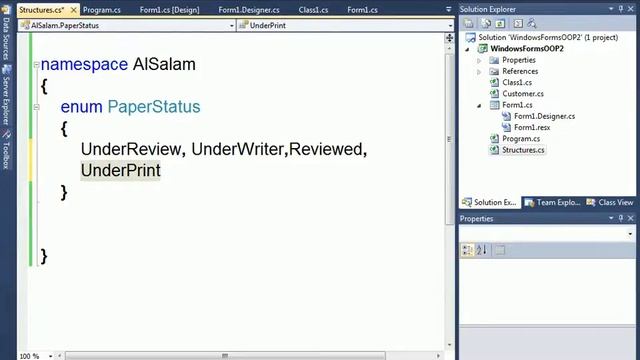
Task: Click the horizontal scrollbar right arrow
Action: click(x=438, y=356)
